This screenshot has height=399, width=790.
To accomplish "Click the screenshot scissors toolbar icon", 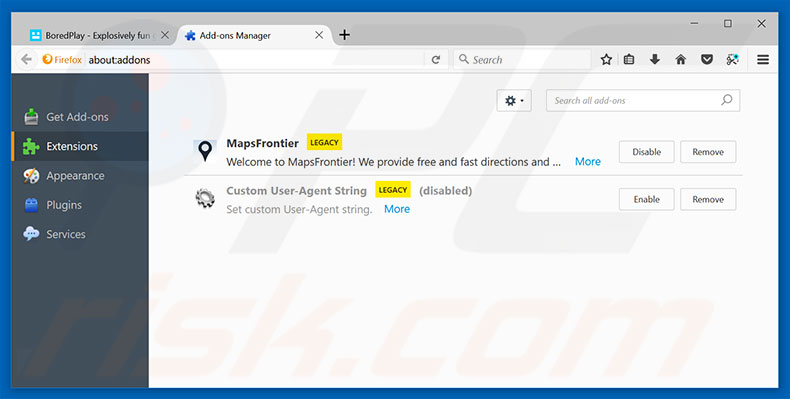I will point(733,59).
